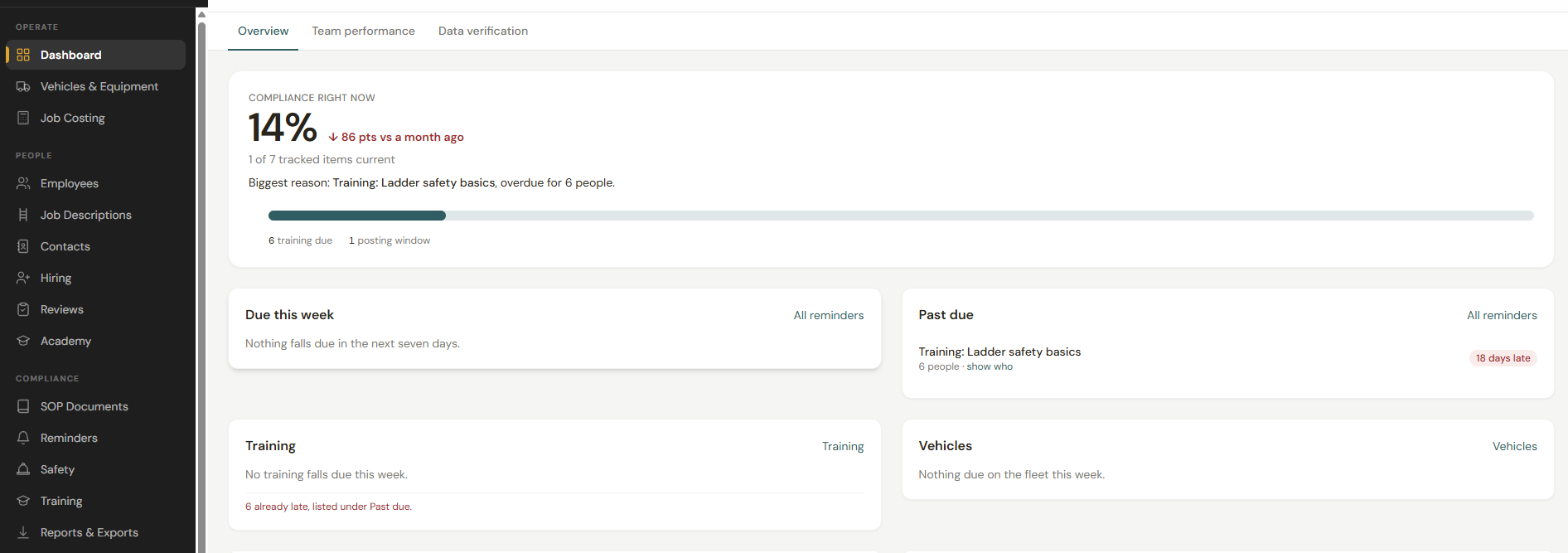Click the 'Due this week' card heading

point(289,315)
